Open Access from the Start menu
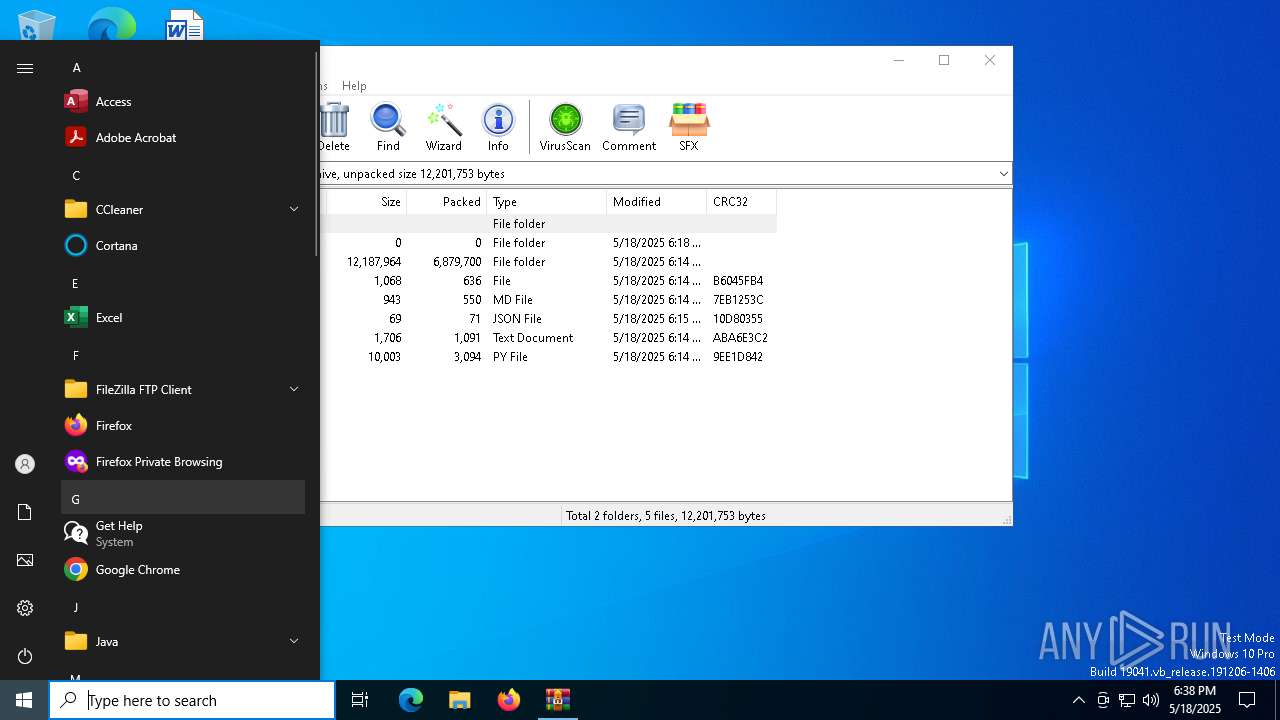 (183, 101)
